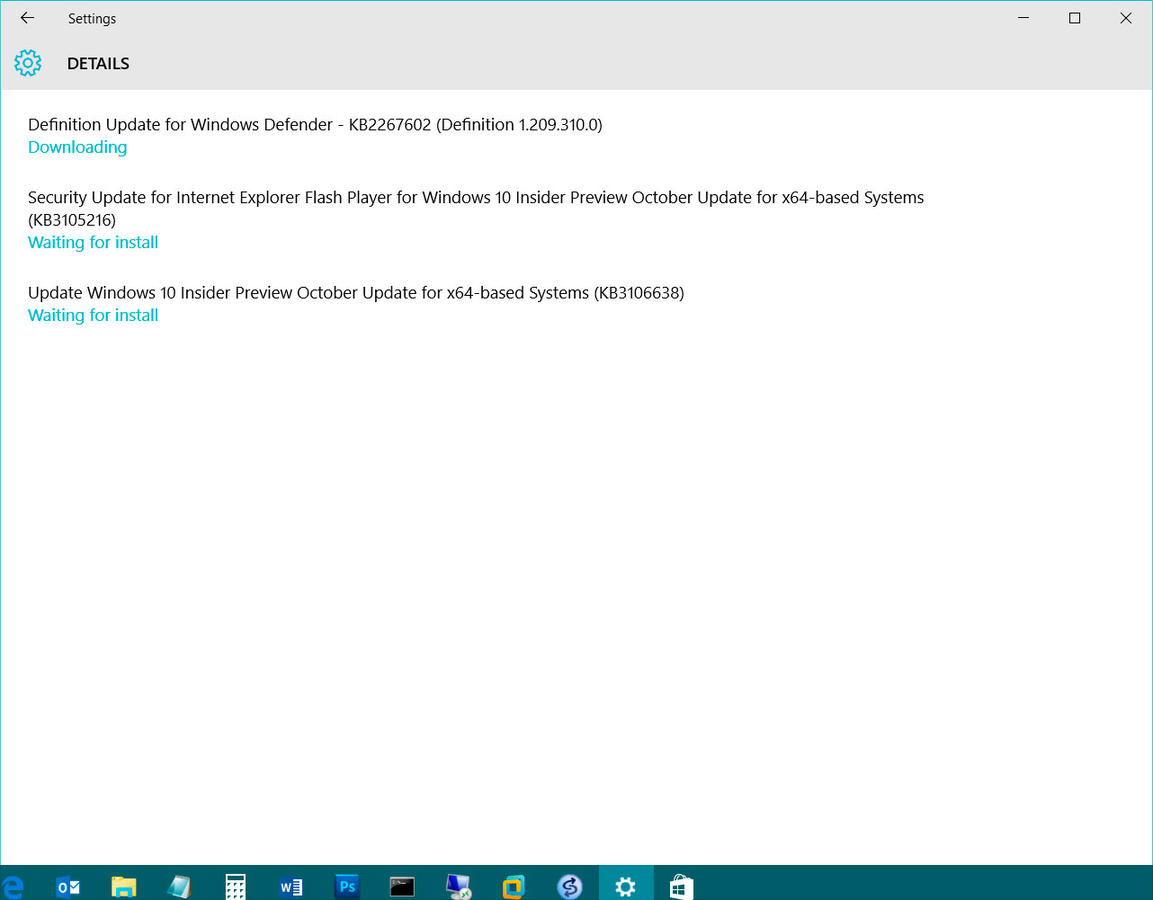1153x900 pixels.
Task: Click the Settings window title text
Action: (x=92, y=18)
